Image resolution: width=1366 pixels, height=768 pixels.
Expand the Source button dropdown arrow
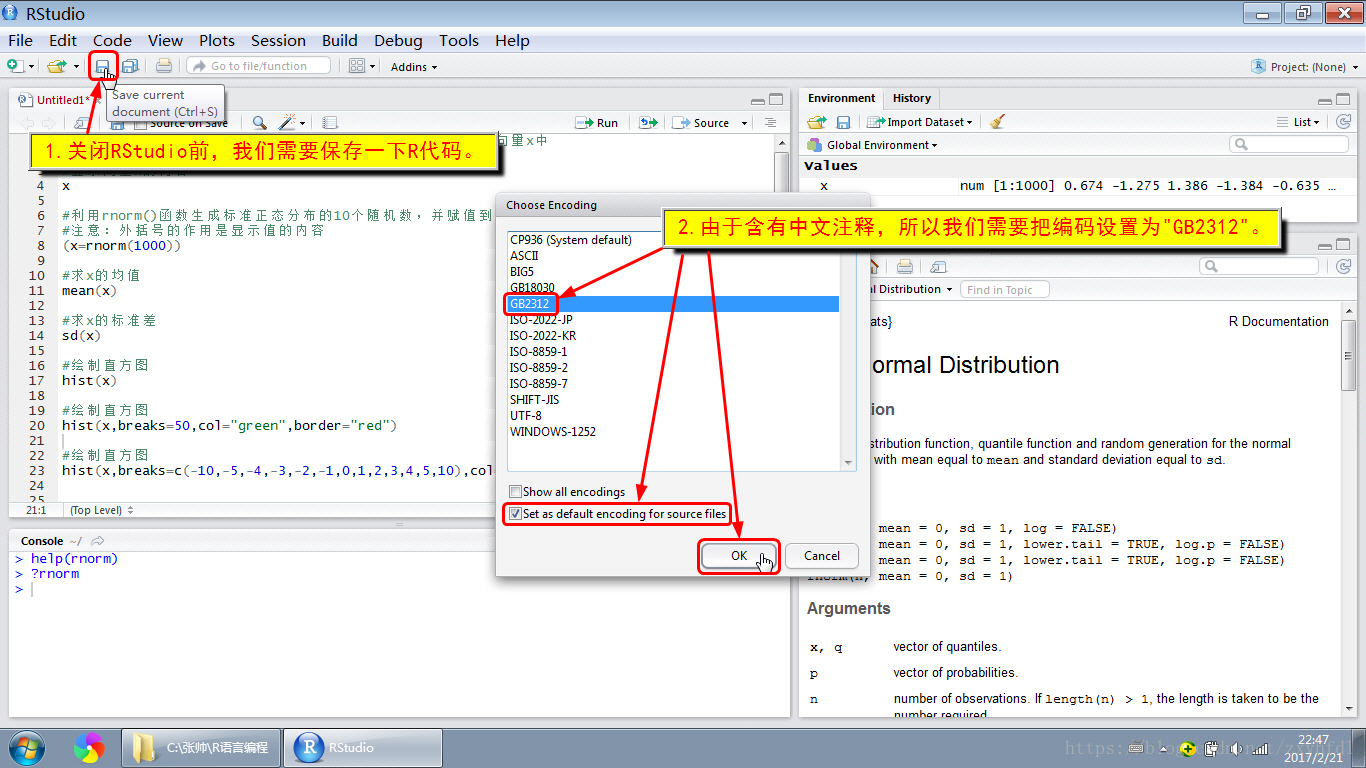[744, 123]
